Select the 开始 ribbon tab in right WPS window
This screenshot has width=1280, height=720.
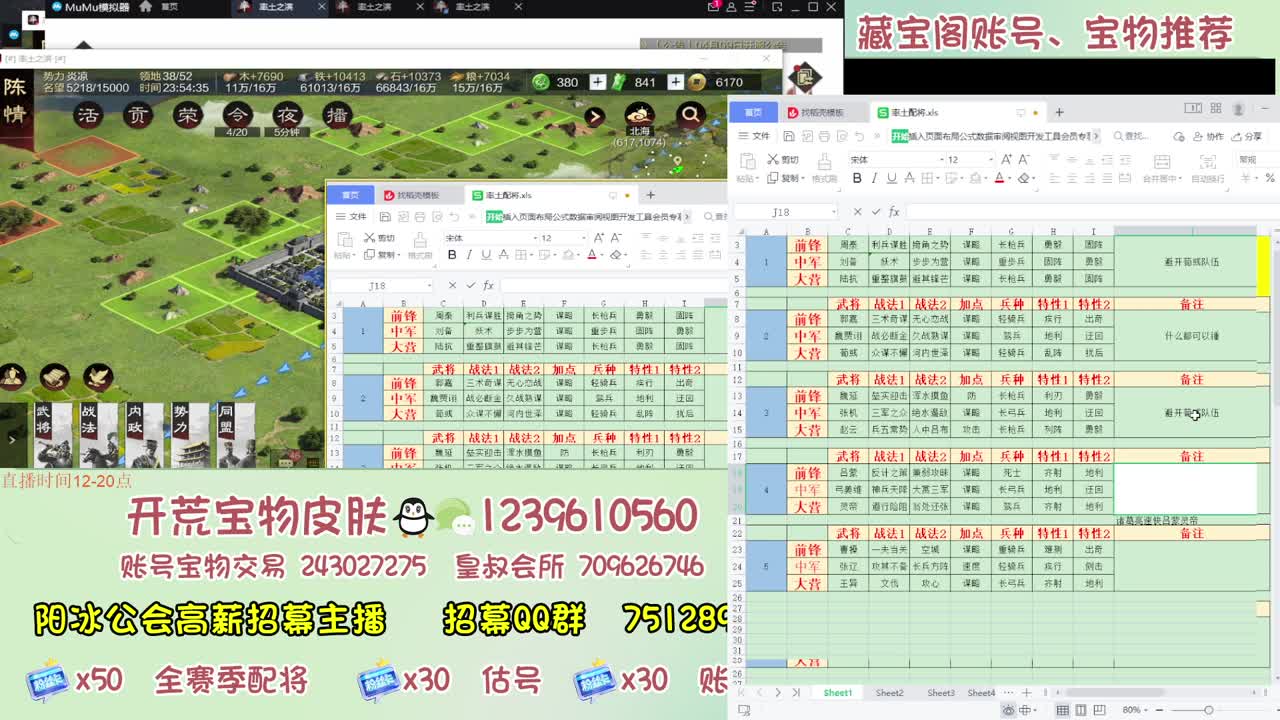(x=899, y=136)
